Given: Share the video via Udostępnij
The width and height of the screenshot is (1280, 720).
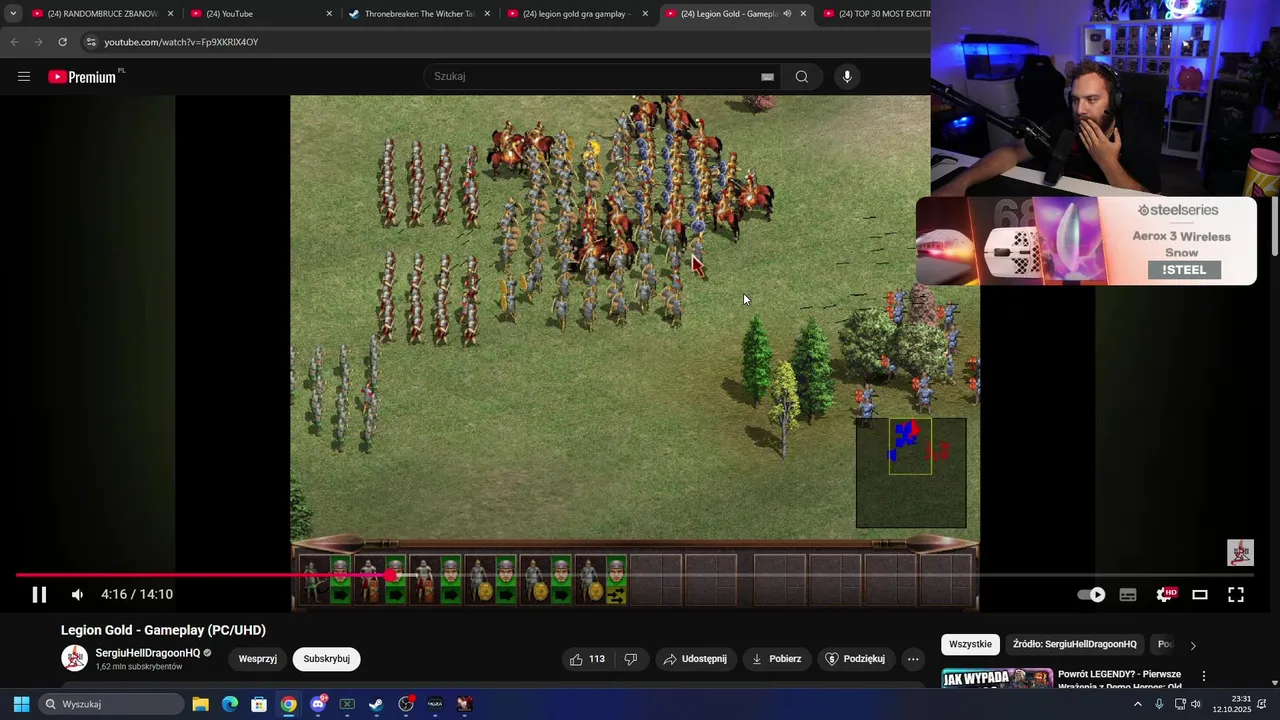Looking at the screenshot, I should (695, 659).
